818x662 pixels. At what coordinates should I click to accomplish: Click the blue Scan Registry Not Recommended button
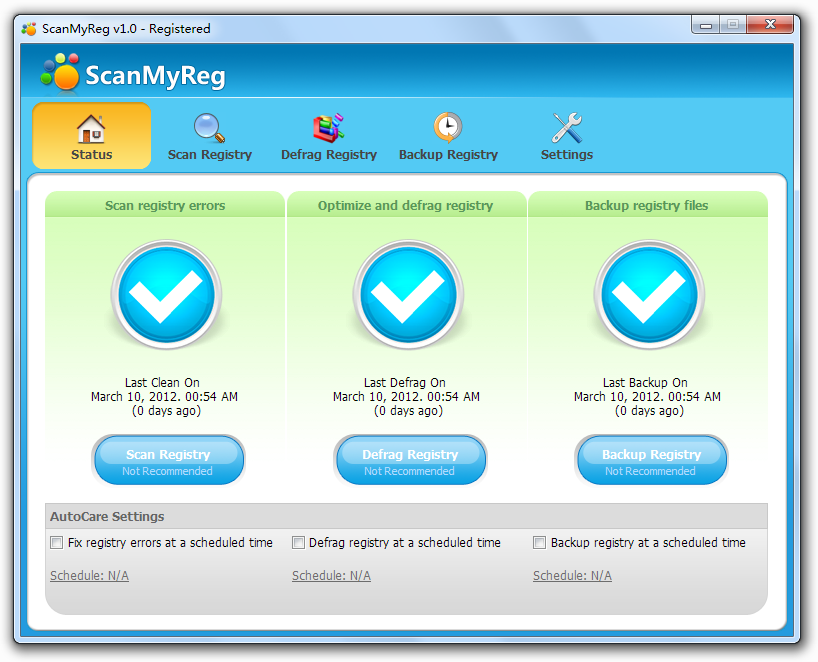(168, 460)
